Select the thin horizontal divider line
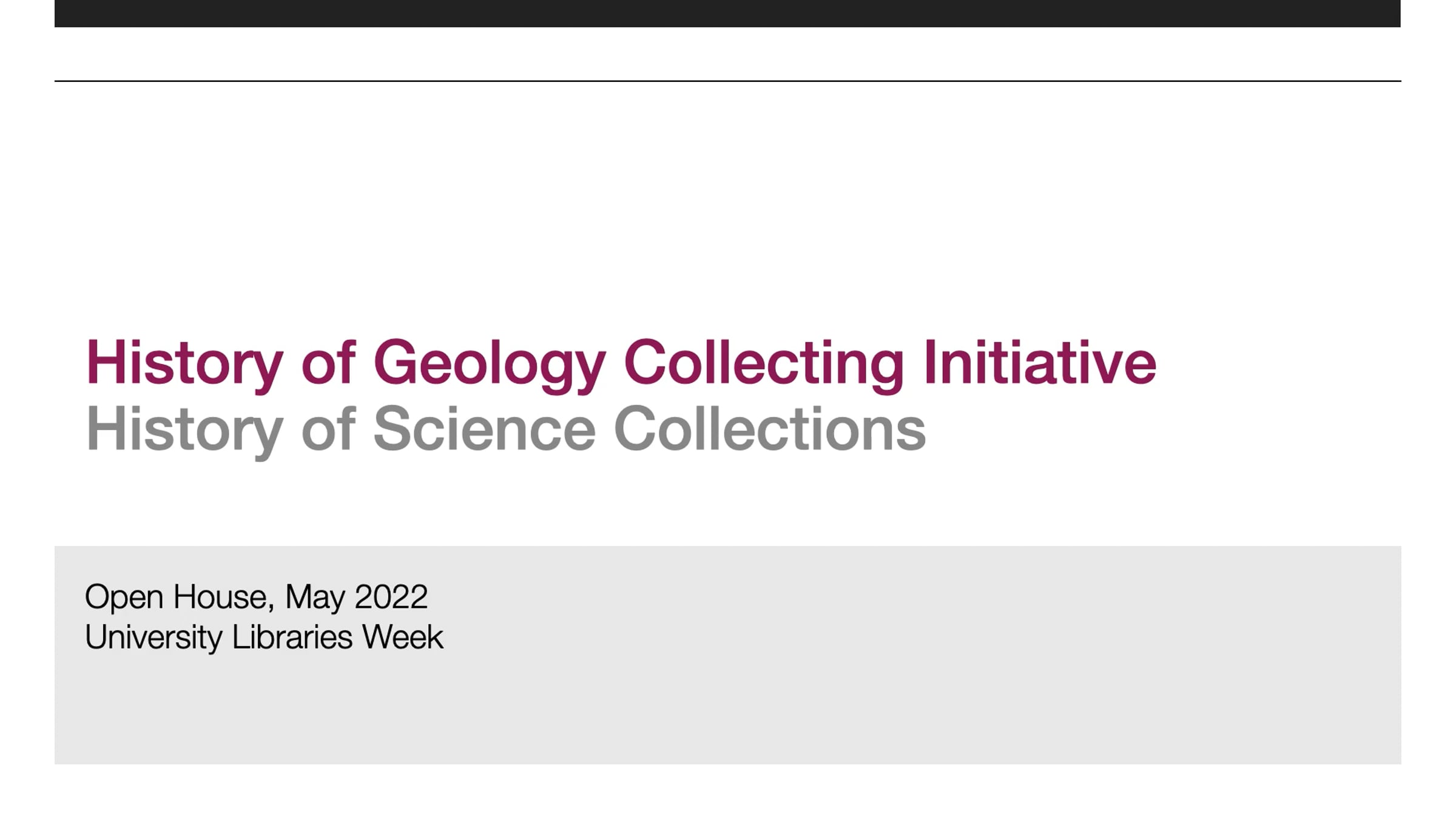Image resolution: width=1456 pixels, height=819 pixels. click(x=727, y=81)
